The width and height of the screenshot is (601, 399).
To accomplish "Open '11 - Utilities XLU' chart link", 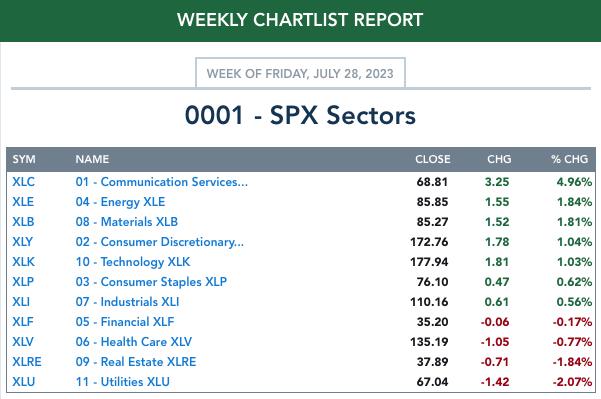I will (123, 382).
